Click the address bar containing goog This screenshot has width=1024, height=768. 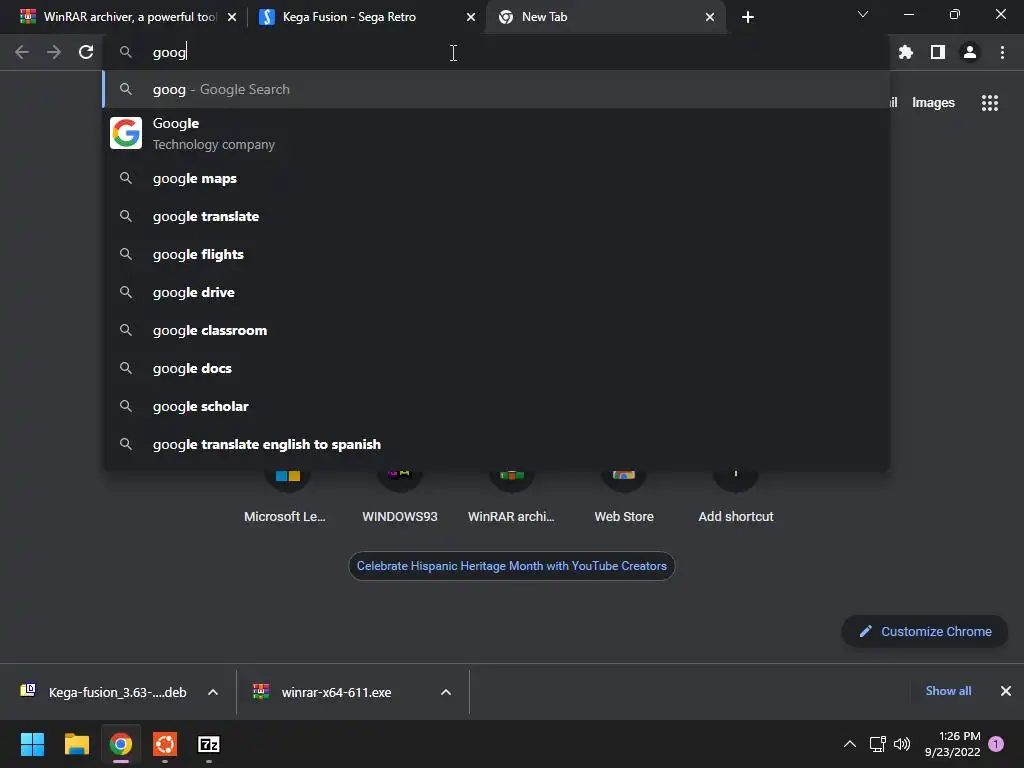click(496, 52)
